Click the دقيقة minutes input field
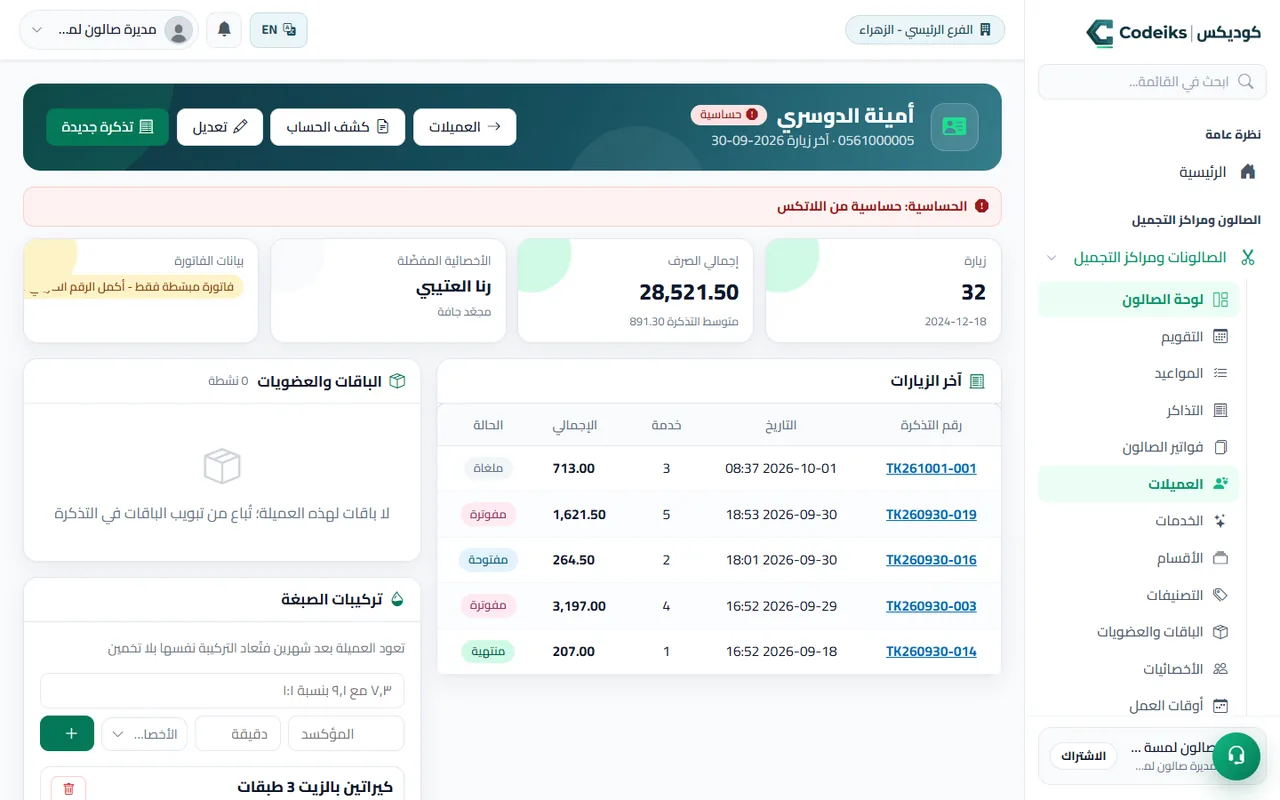The image size is (1280, 800). [238, 734]
